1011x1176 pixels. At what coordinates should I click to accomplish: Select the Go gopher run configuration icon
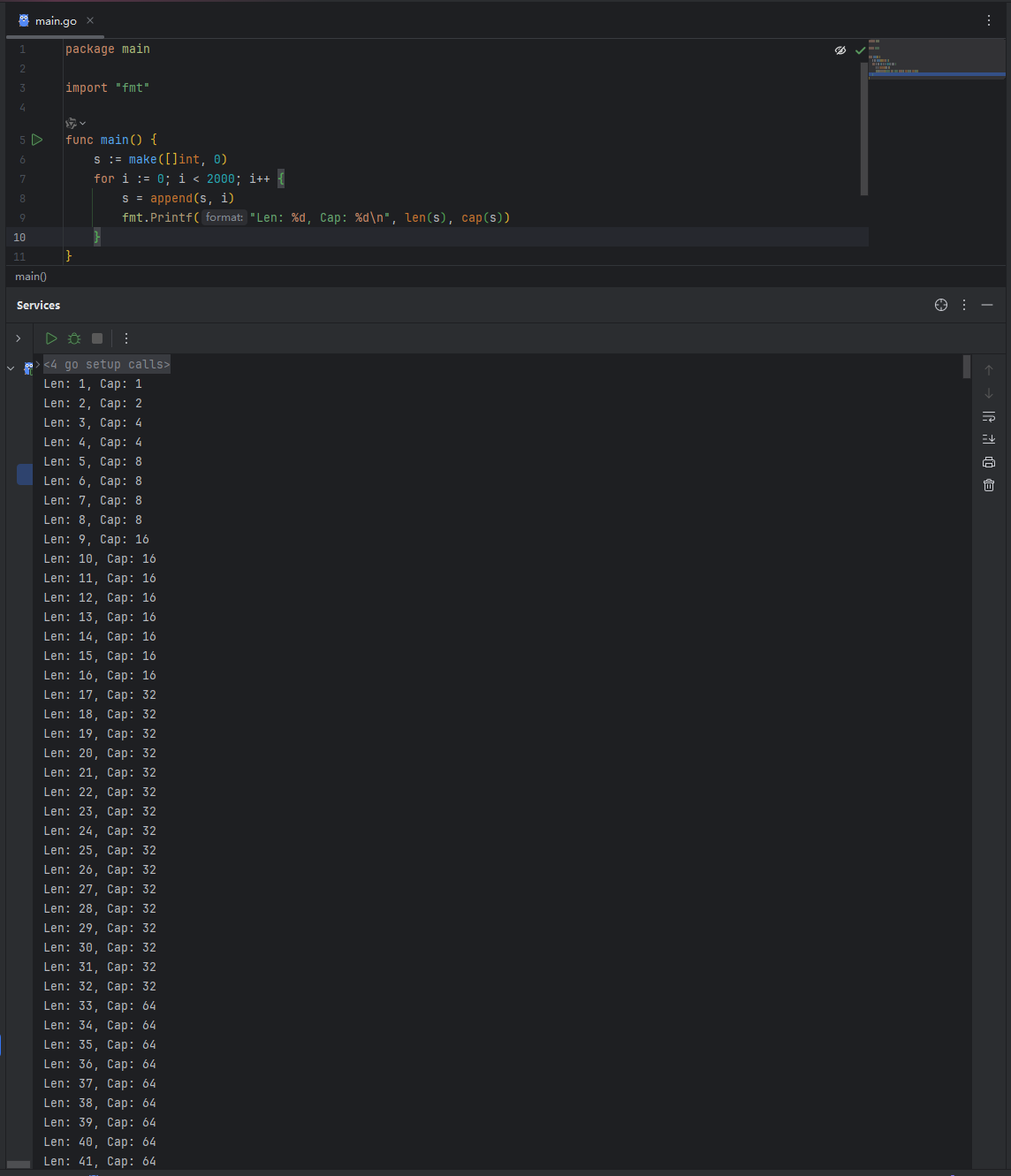28,368
